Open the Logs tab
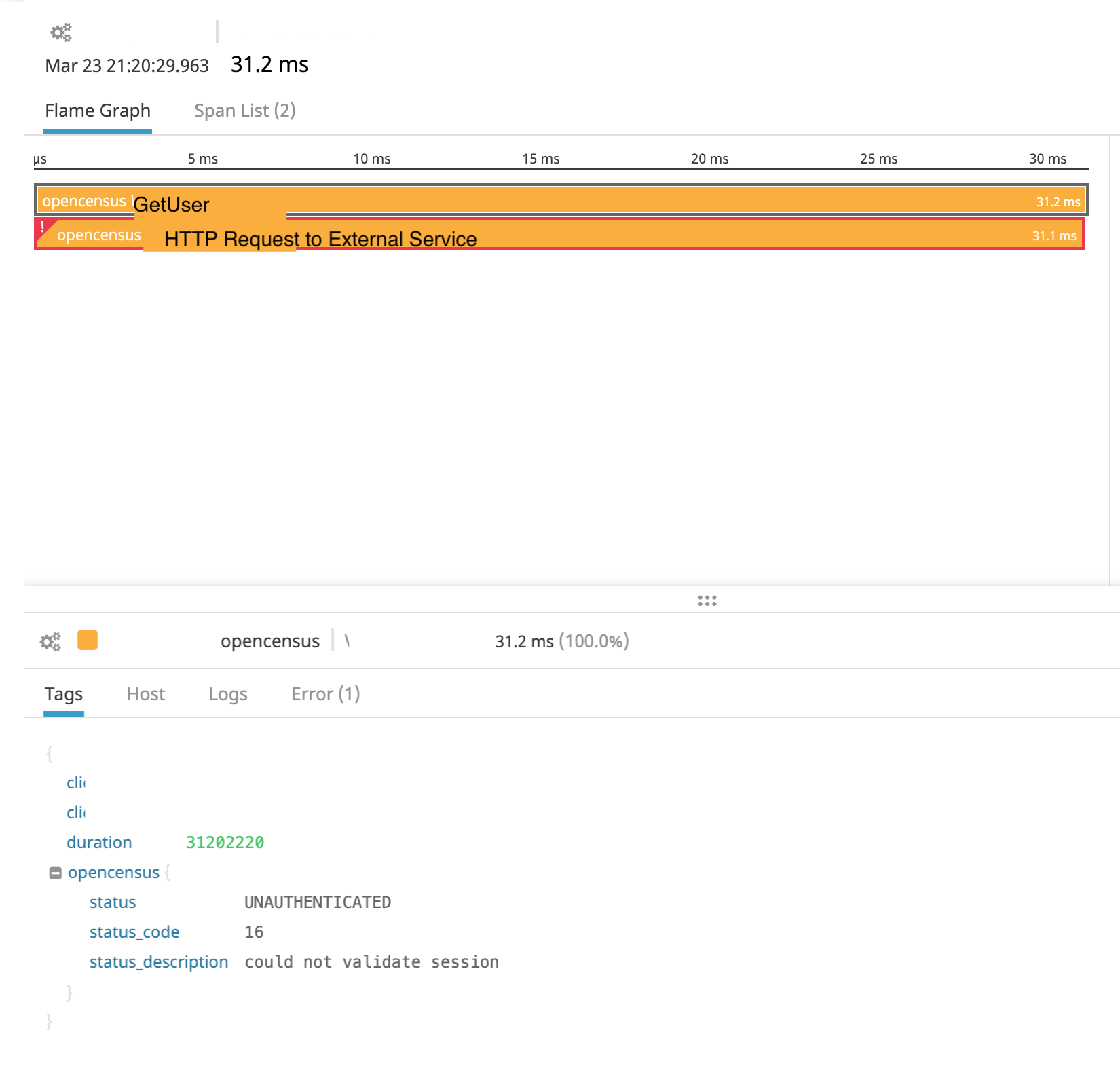Screen dimensions: 1120x1068 [x=228, y=694]
